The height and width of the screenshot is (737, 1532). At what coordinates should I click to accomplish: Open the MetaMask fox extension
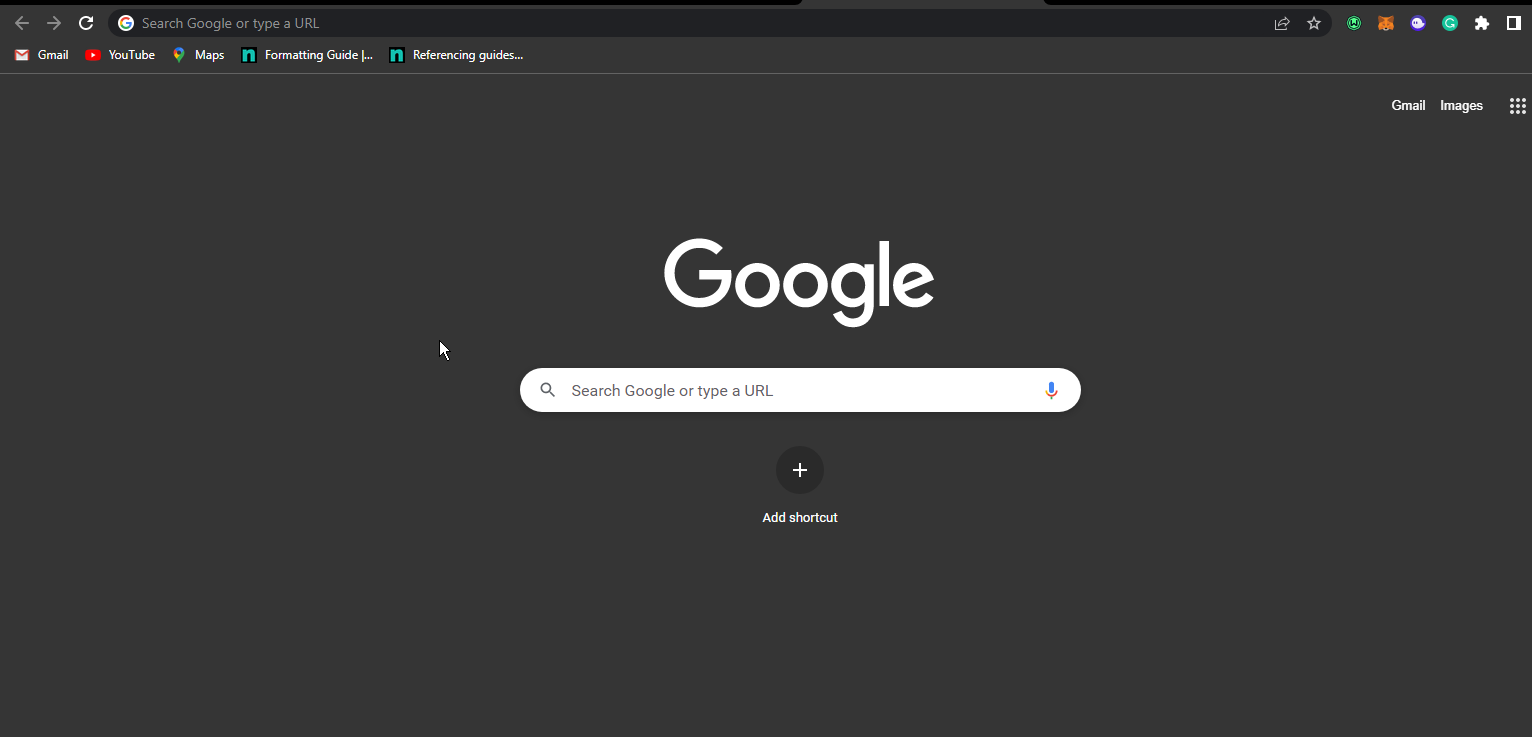pos(1386,23)
